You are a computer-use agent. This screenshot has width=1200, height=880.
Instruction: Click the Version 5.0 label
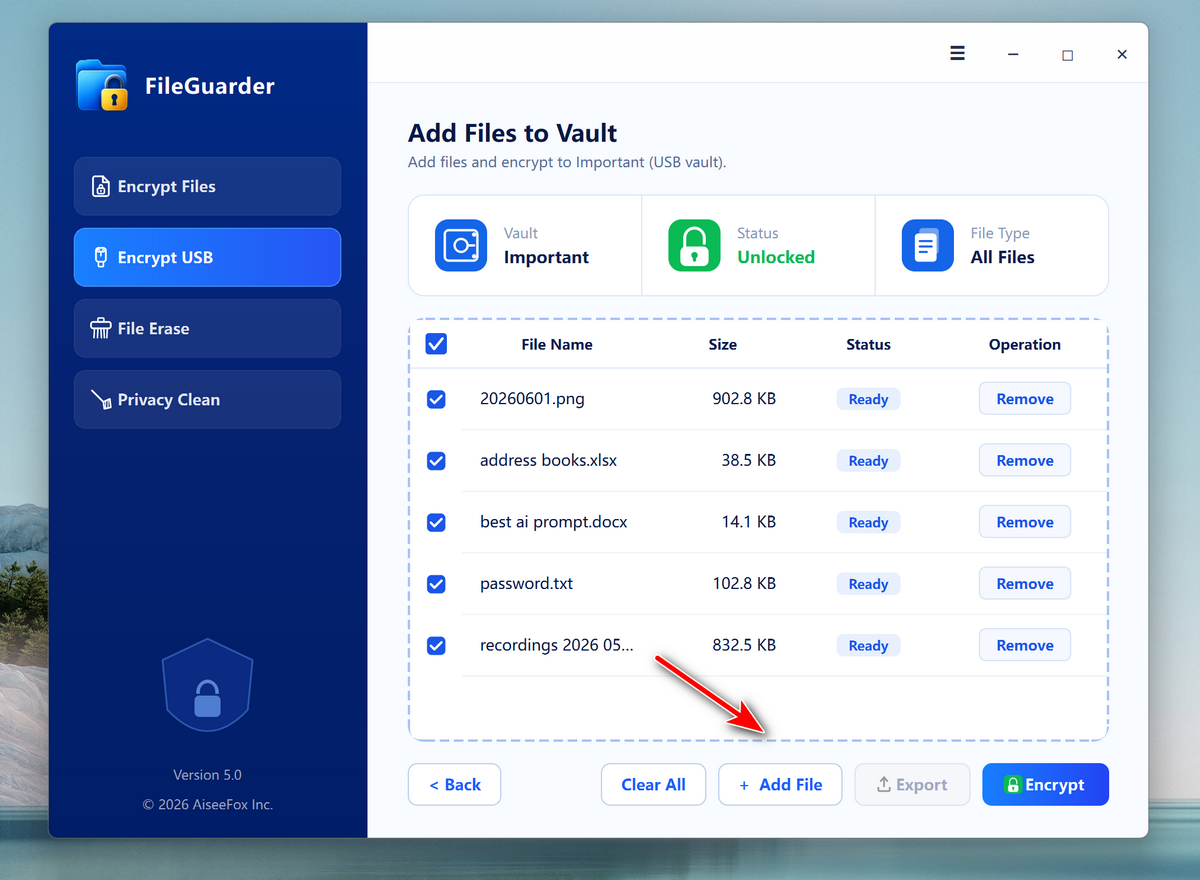[207, 775]
